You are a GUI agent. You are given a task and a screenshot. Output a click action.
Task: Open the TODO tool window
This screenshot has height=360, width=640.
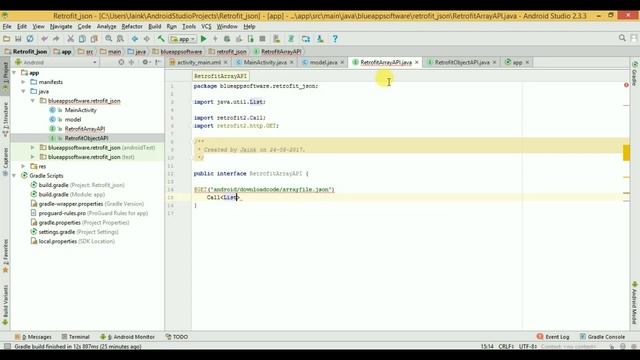(x=177, y=337)
